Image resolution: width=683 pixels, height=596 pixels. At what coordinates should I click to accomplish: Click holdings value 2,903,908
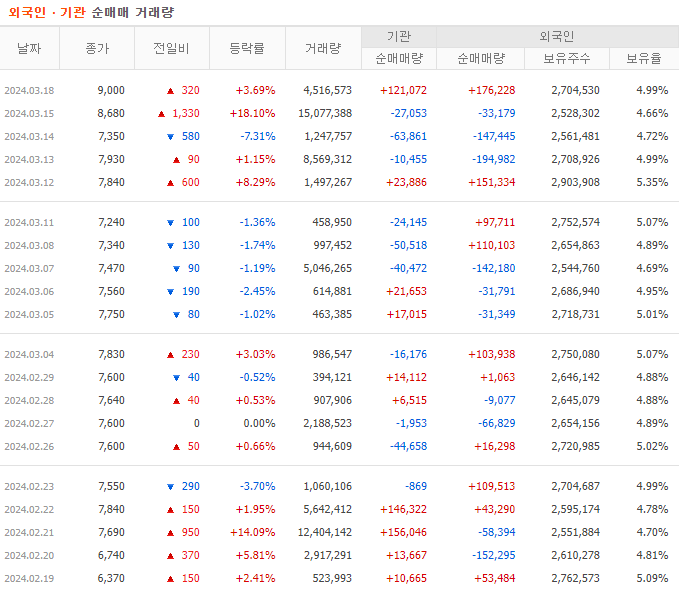pyautogui.click(x=575, y=182)
